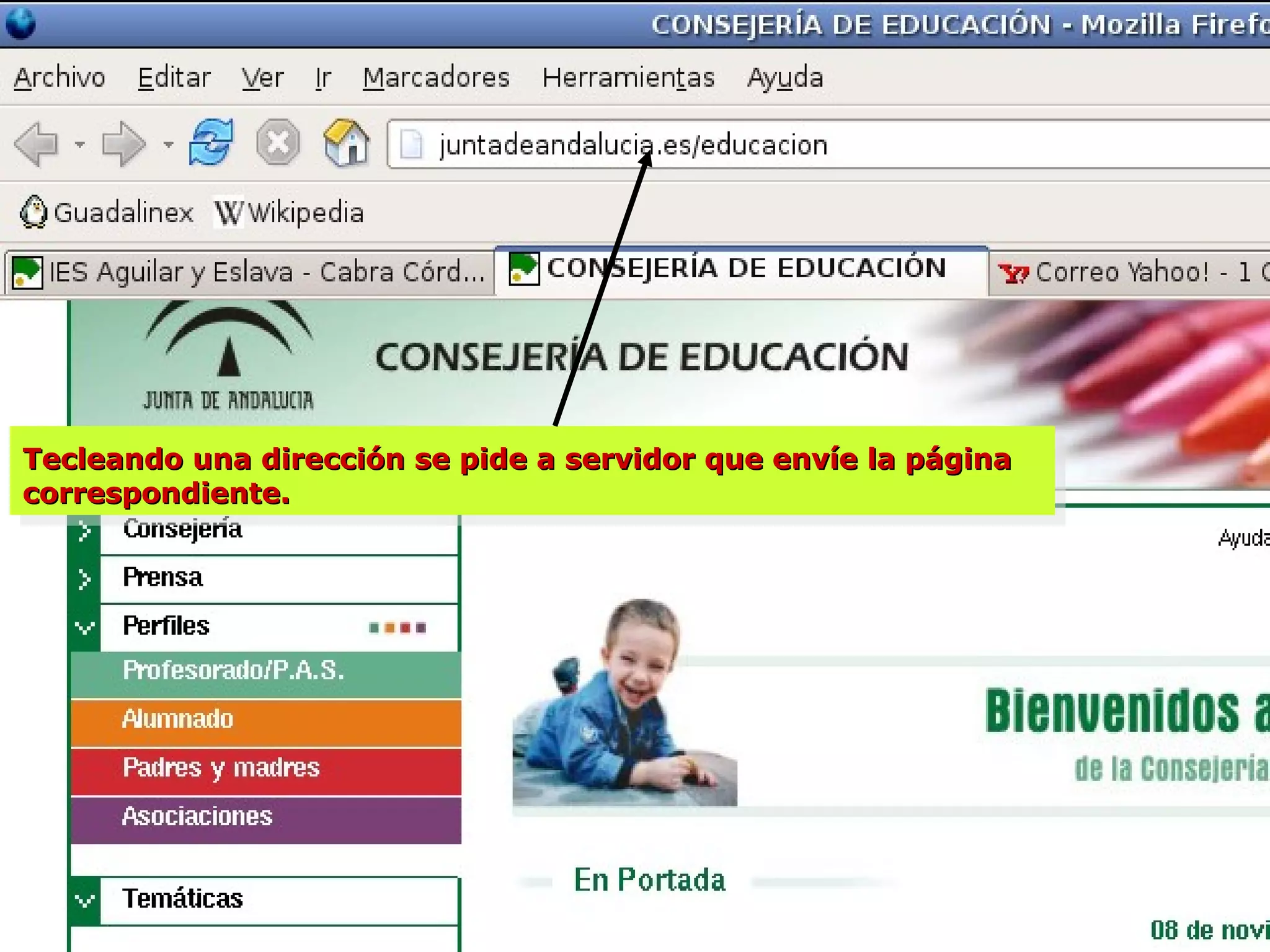The height and width of the screenshot is (952, 1270).
Task: Open the Profesorado/P.A.S. profile link
Action: pos(233,671)
